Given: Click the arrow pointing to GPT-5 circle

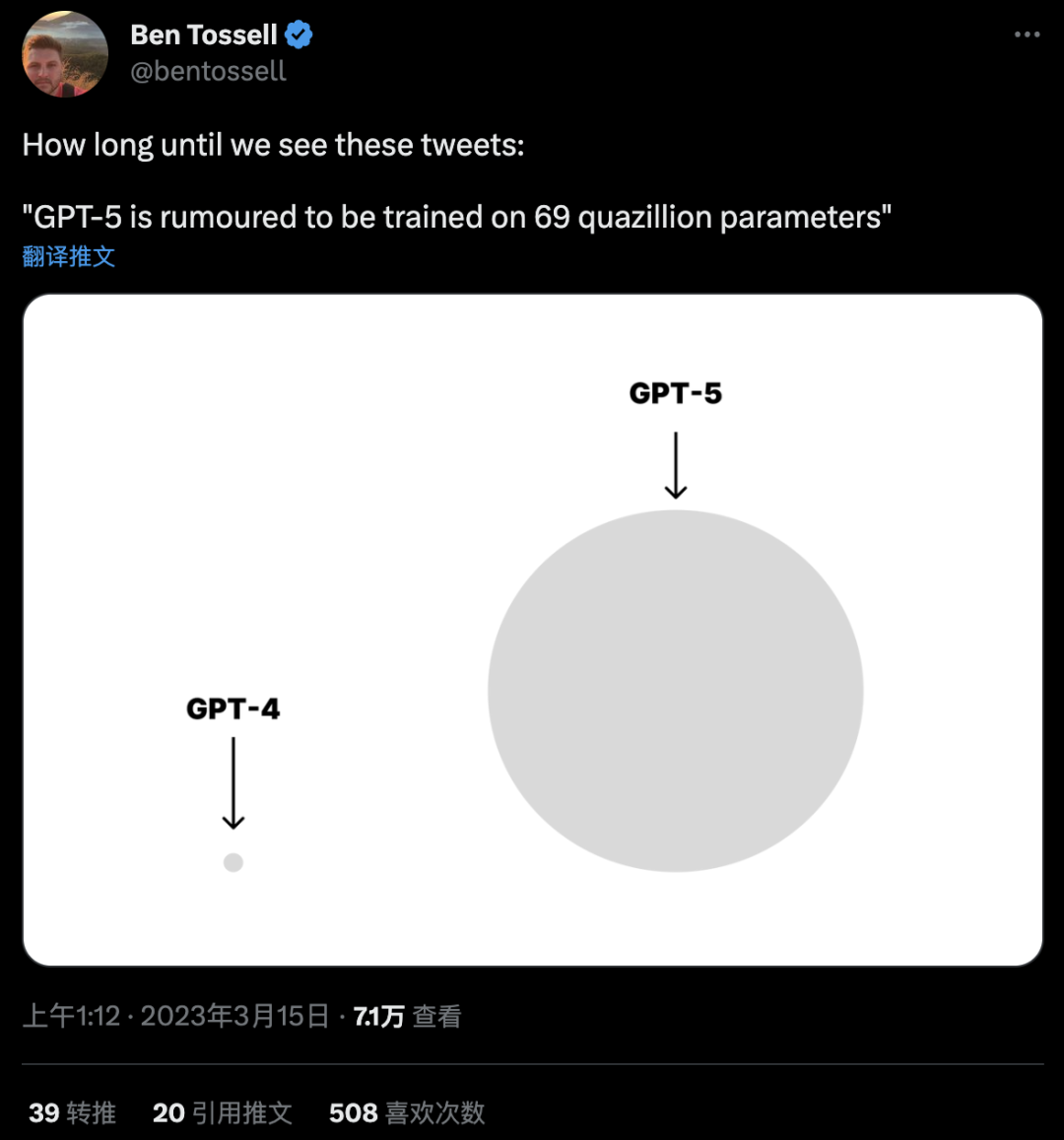Looking at the screenshot, I should 676,465.
